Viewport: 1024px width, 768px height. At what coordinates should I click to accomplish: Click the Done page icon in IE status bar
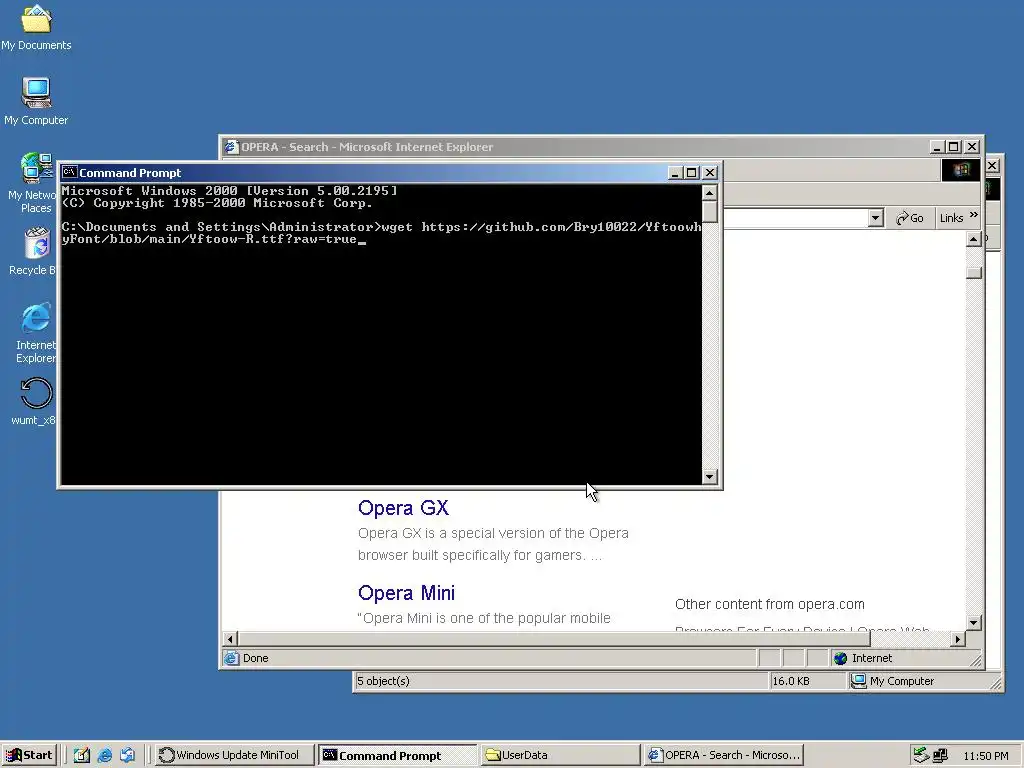pyautogui.click(x=231, y=658)
